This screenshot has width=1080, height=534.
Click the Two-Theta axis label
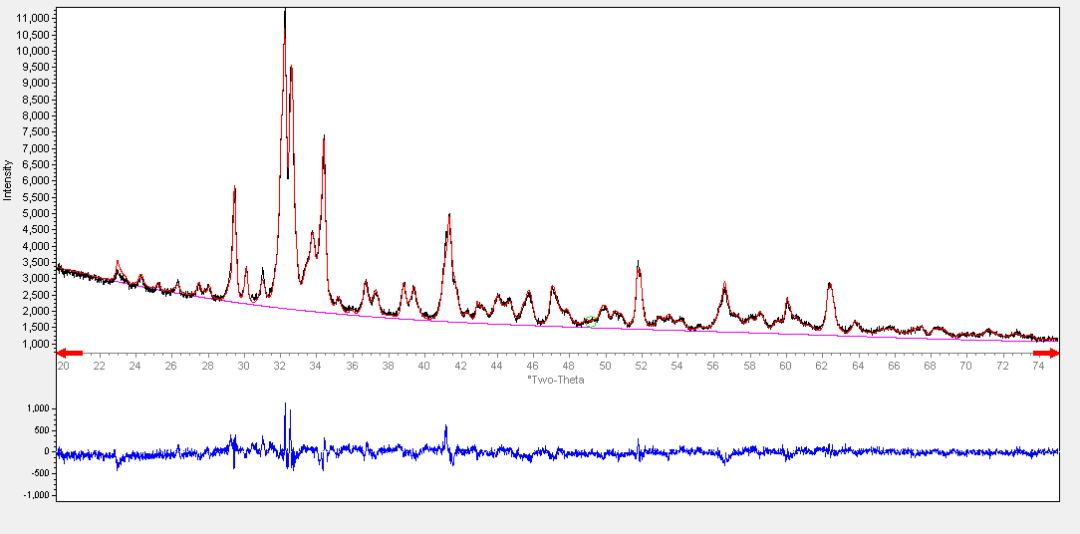555,380
